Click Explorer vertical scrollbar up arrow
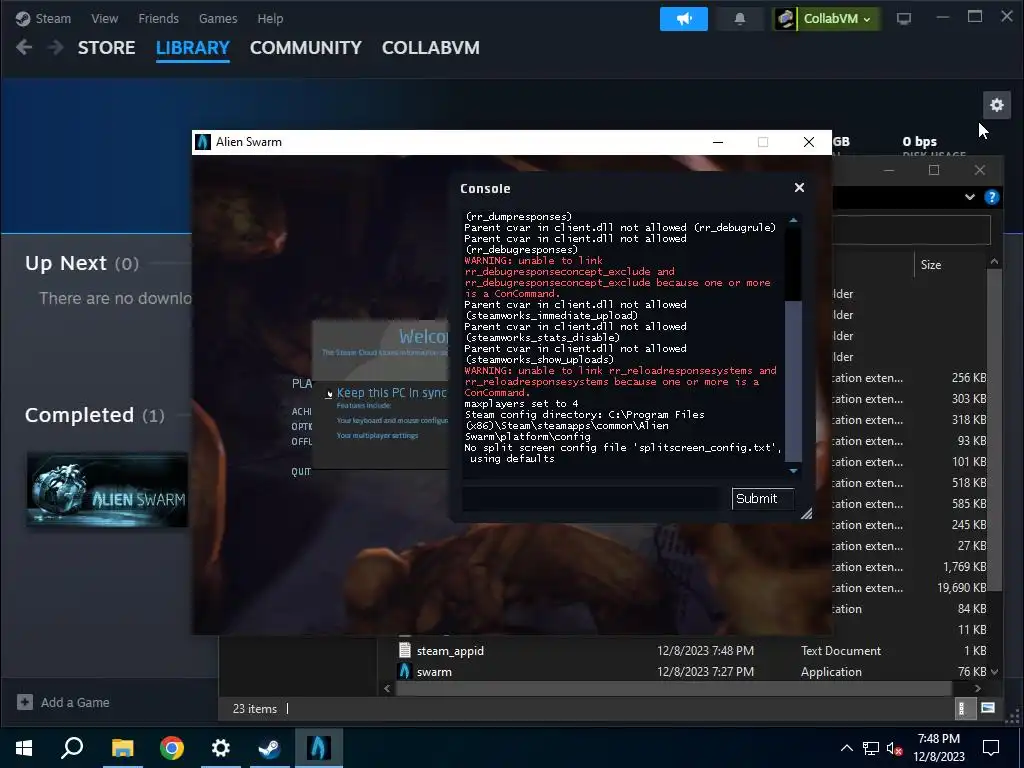Screen dimensions: 1024x768 (x=995, y=262)
